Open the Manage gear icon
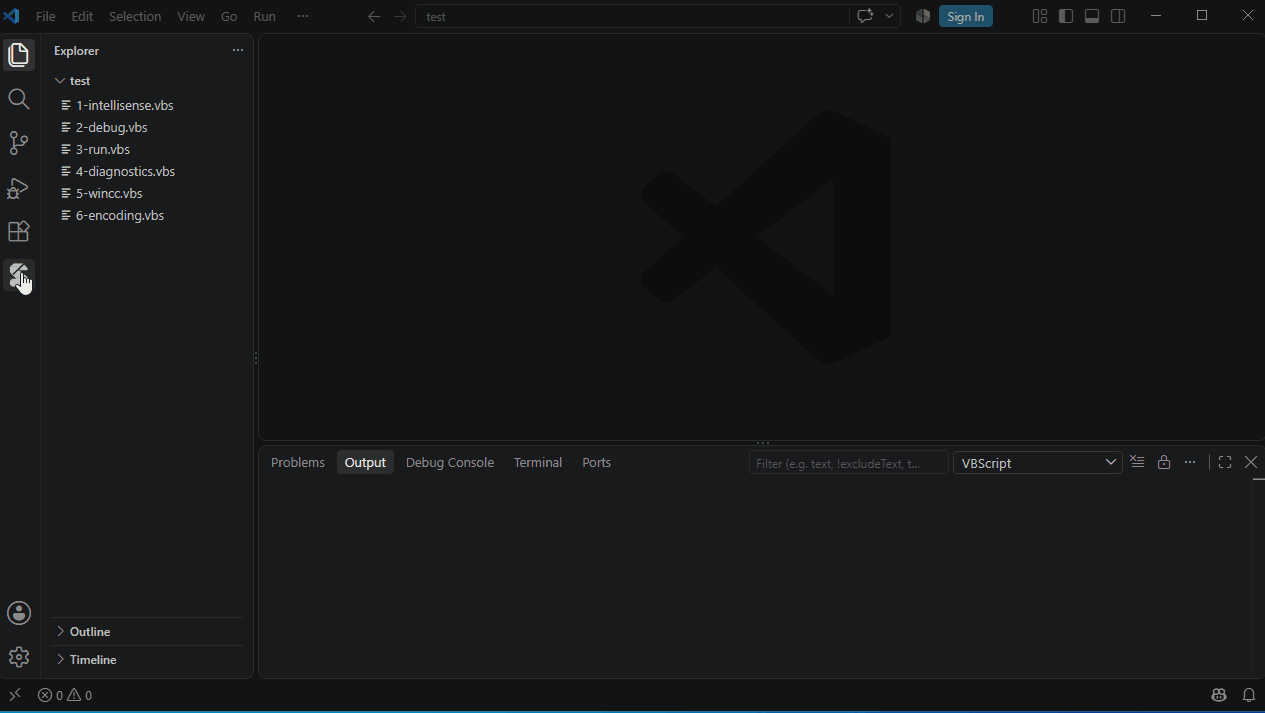The height and width of the screenshot is (713, 1265). pyautogui.click(x=19, y=657)
